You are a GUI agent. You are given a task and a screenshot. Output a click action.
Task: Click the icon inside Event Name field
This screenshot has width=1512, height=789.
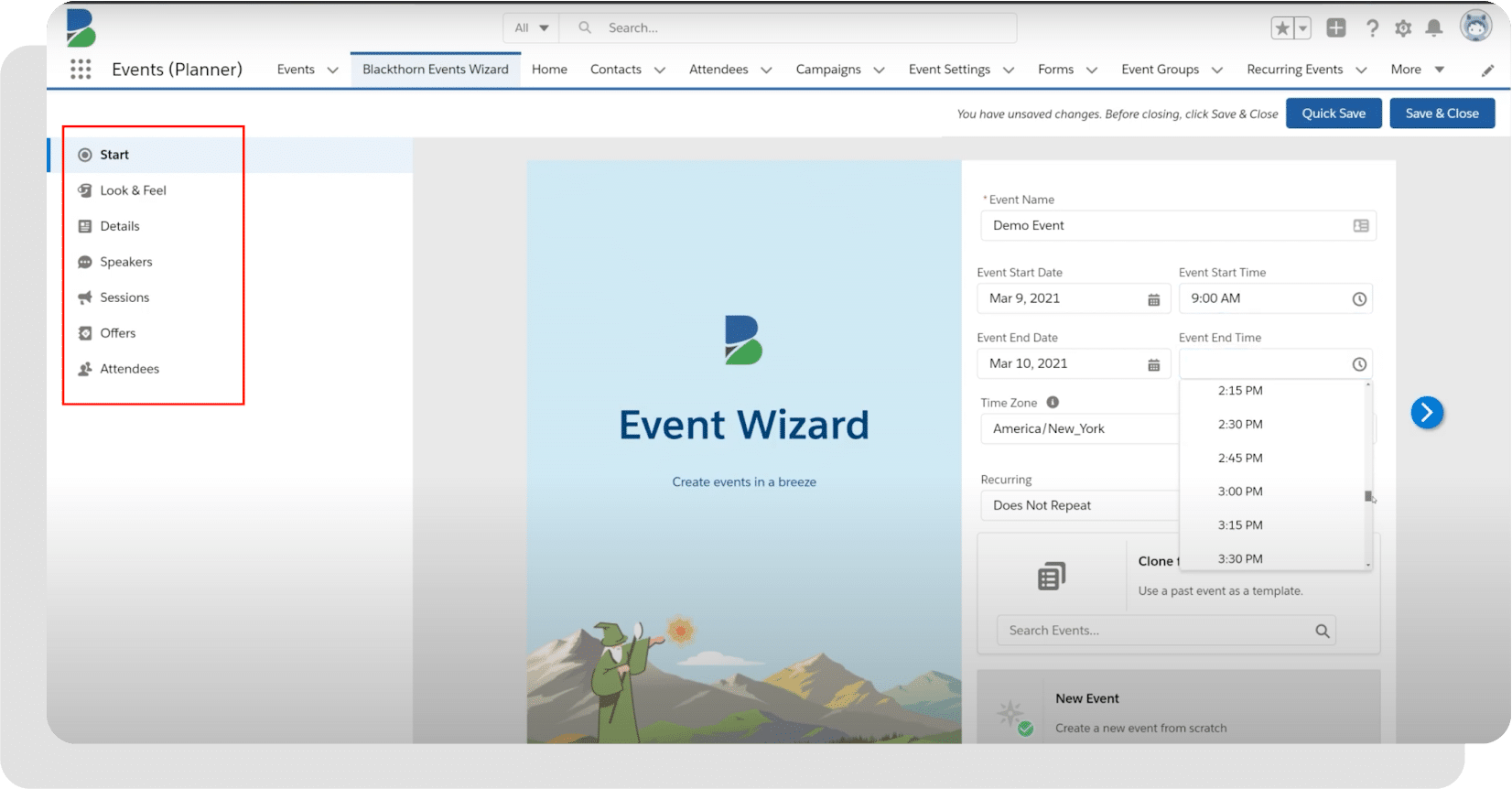point(1361,226)
